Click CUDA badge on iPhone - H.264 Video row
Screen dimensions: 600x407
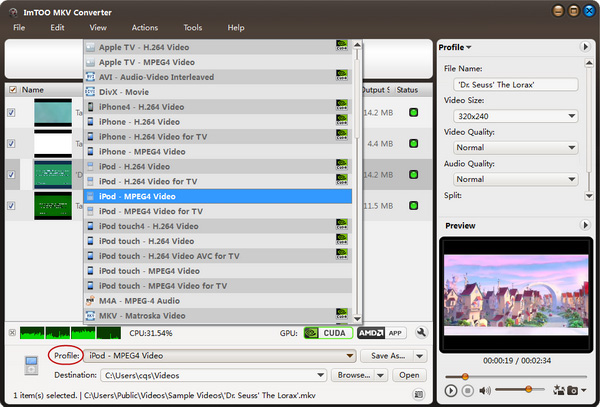tap(342, 120)
